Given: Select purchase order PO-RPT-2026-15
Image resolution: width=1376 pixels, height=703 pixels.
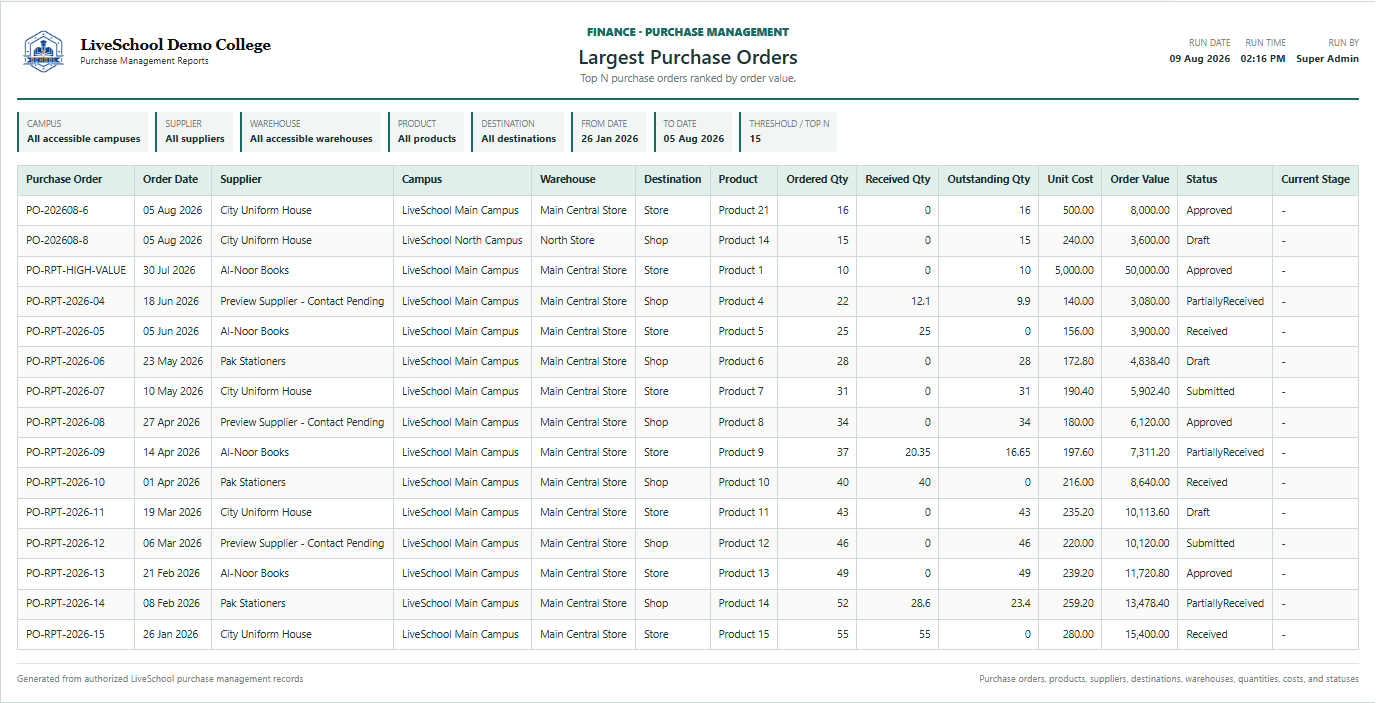Looking at the screenshot, I should click(65, 634).
